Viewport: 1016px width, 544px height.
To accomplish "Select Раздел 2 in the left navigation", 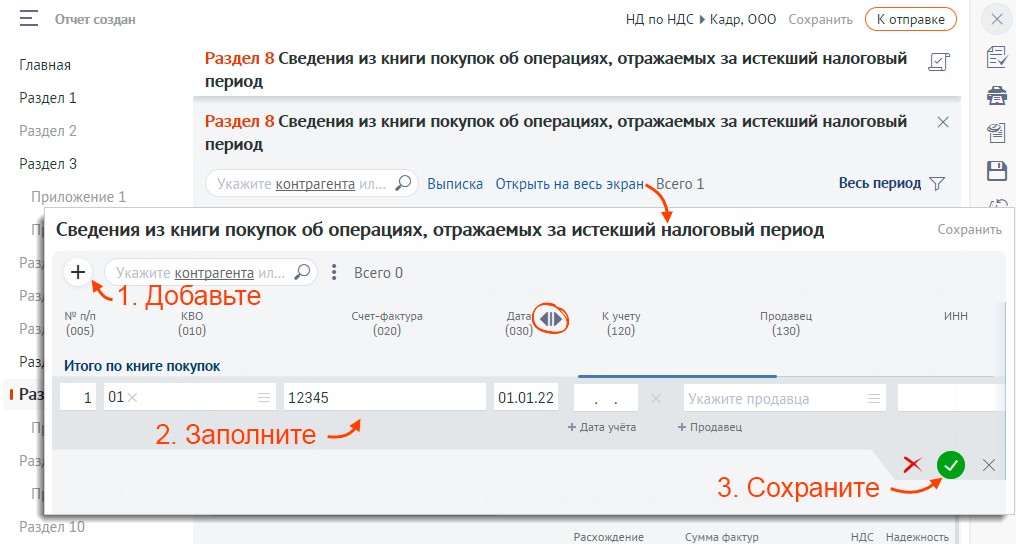I will (48, 131).
